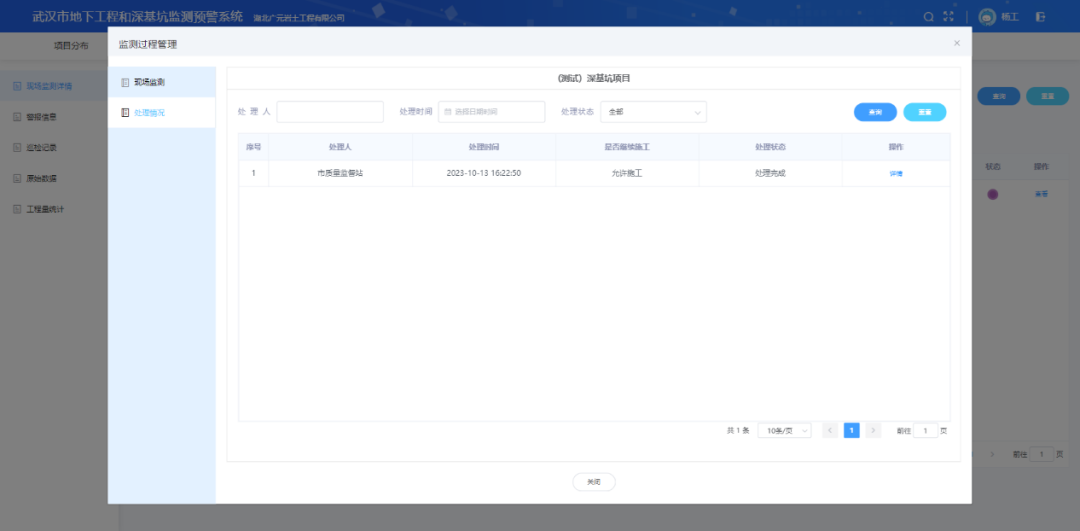The height and width of the screenshot is (531, 1080).
Task: Expand the 10条/页 page size dropdown
Action: (x=784, y=431)
